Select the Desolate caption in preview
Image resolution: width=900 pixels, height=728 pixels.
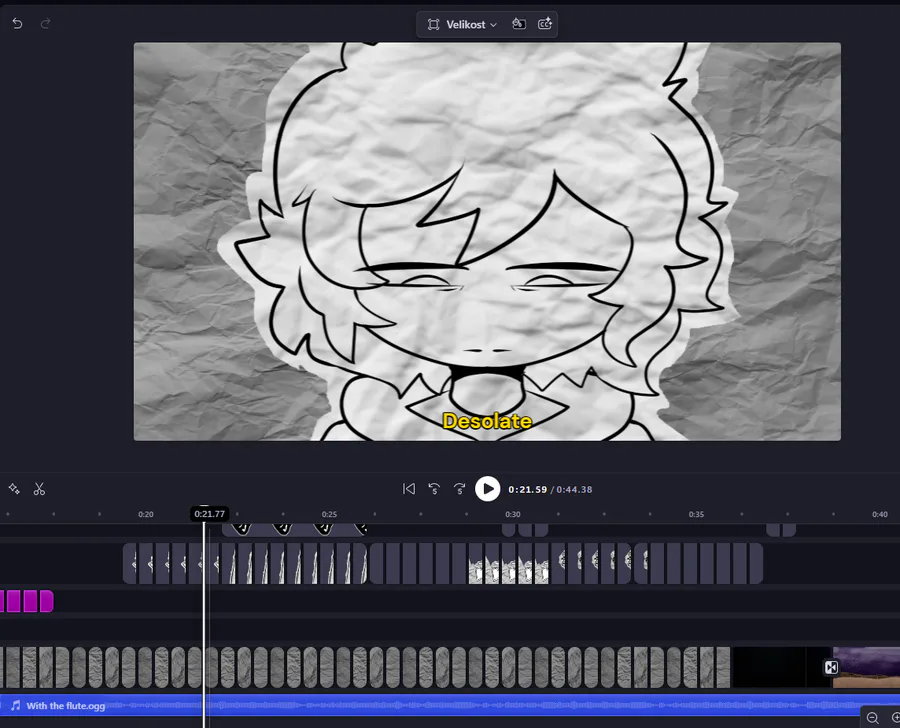487,421
